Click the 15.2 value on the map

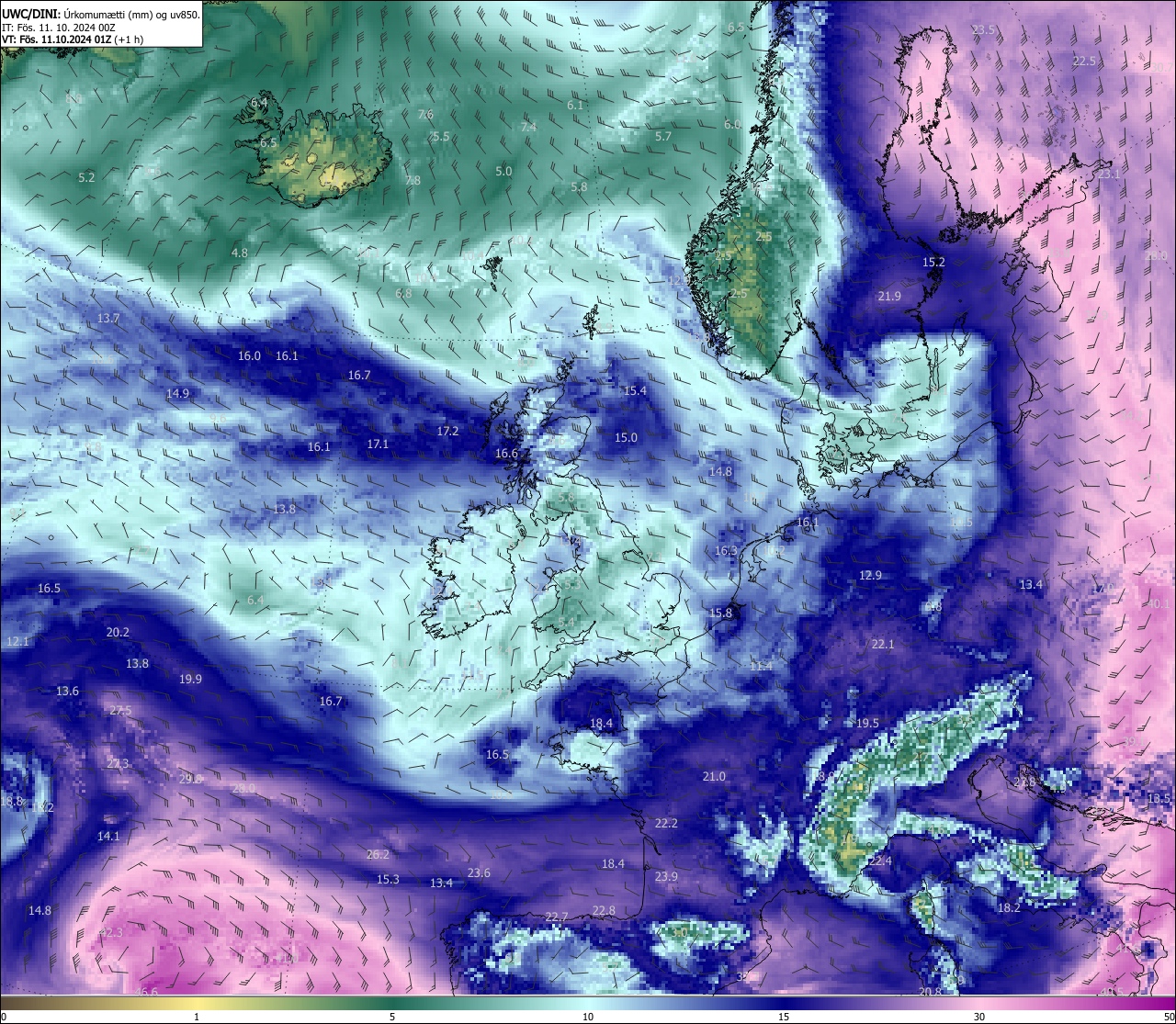pyautogui.click(x=933, y=262)
